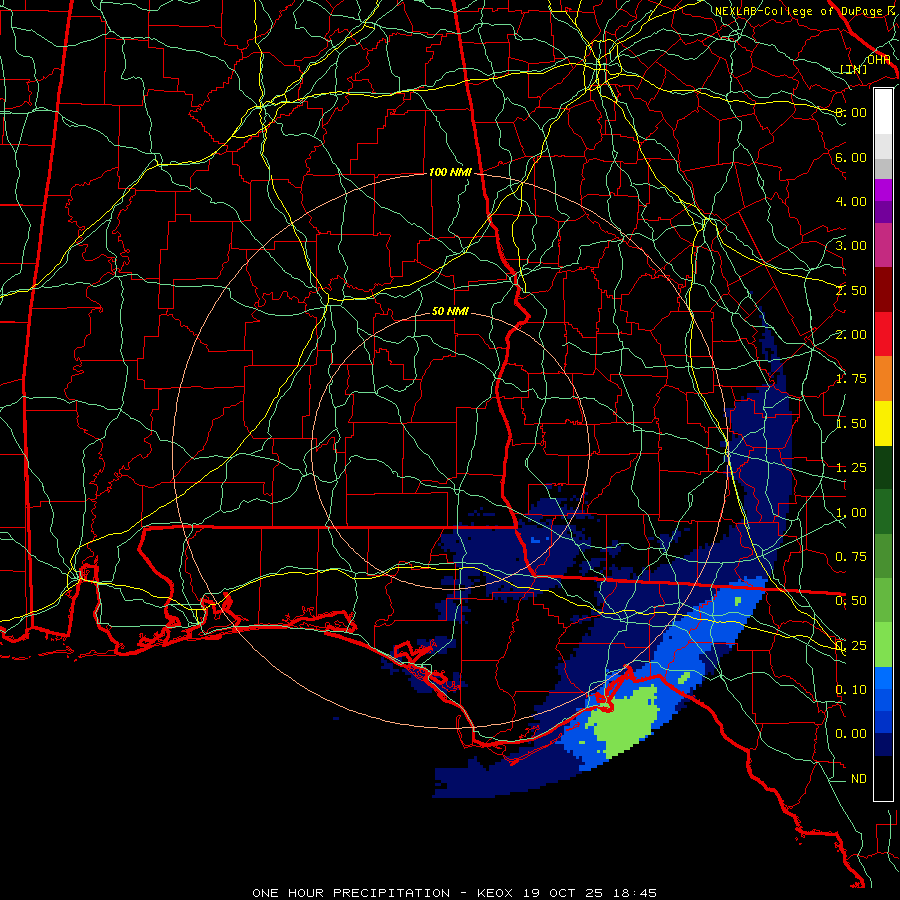Pick the white swatch atop legend

tap(883, 111)
